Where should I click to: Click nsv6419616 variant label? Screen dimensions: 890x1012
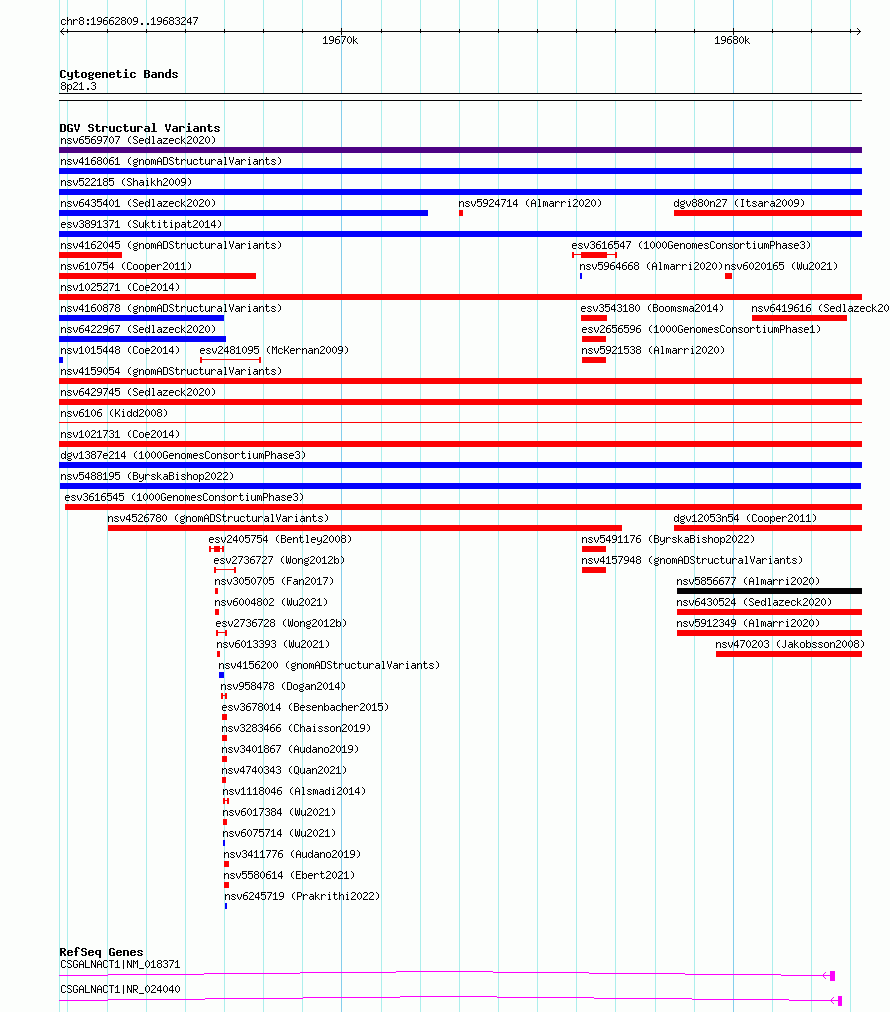[x=820, y=309]
